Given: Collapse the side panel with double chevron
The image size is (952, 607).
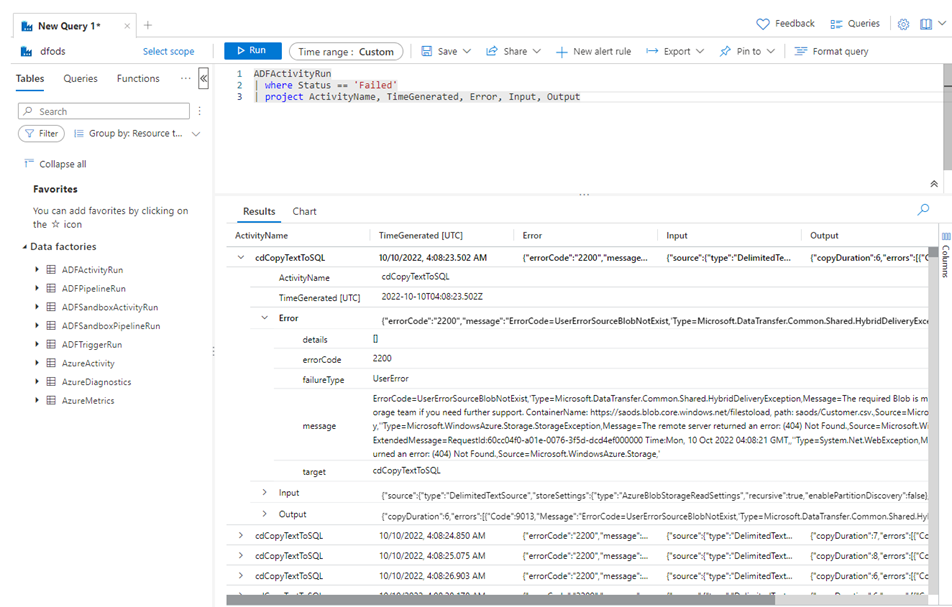Looking at the screenshot, I should (x=203, y=78).
